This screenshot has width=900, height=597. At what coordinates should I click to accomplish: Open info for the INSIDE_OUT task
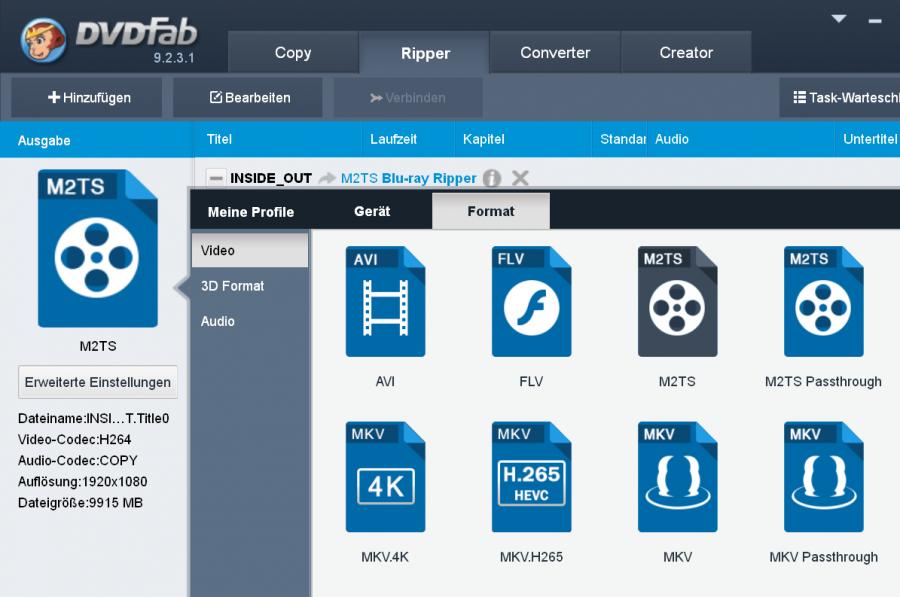tap(492, 179)
